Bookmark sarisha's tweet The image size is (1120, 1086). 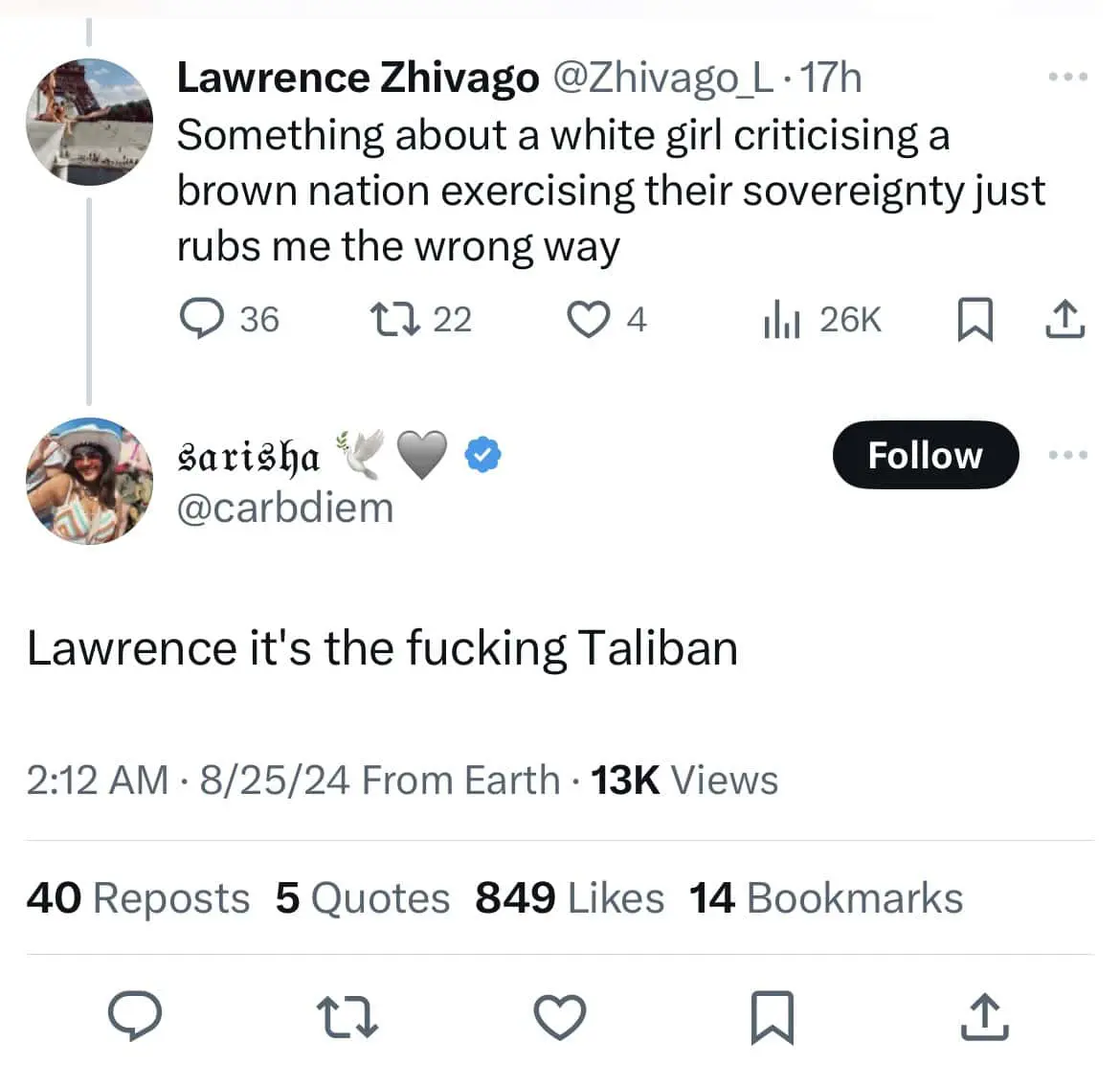click(x=773, y=1018)
